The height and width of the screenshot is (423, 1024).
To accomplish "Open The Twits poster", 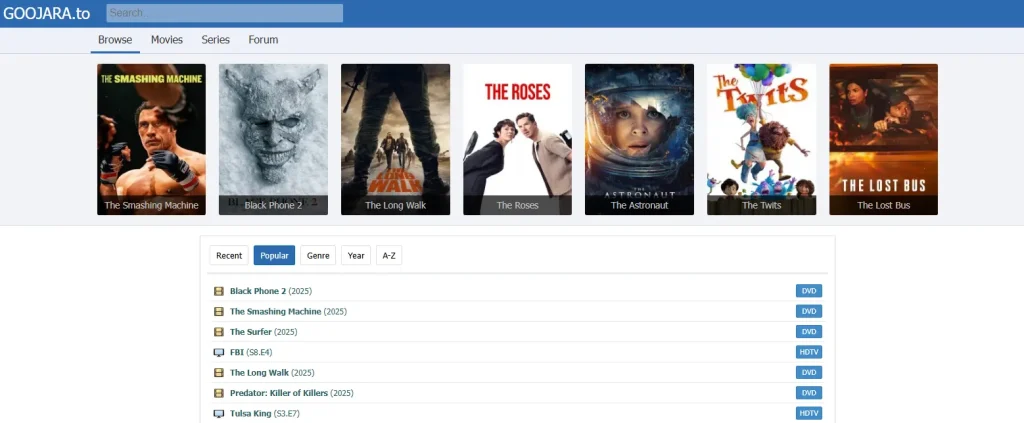I will coord(761,139).
